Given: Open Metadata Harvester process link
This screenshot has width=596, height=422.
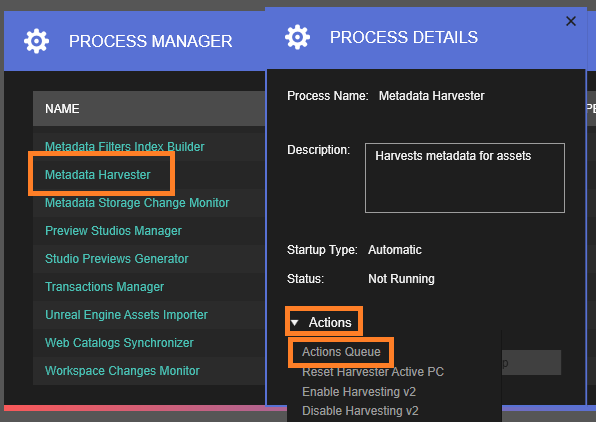Looking at the screenshot, I should point(98,175).
